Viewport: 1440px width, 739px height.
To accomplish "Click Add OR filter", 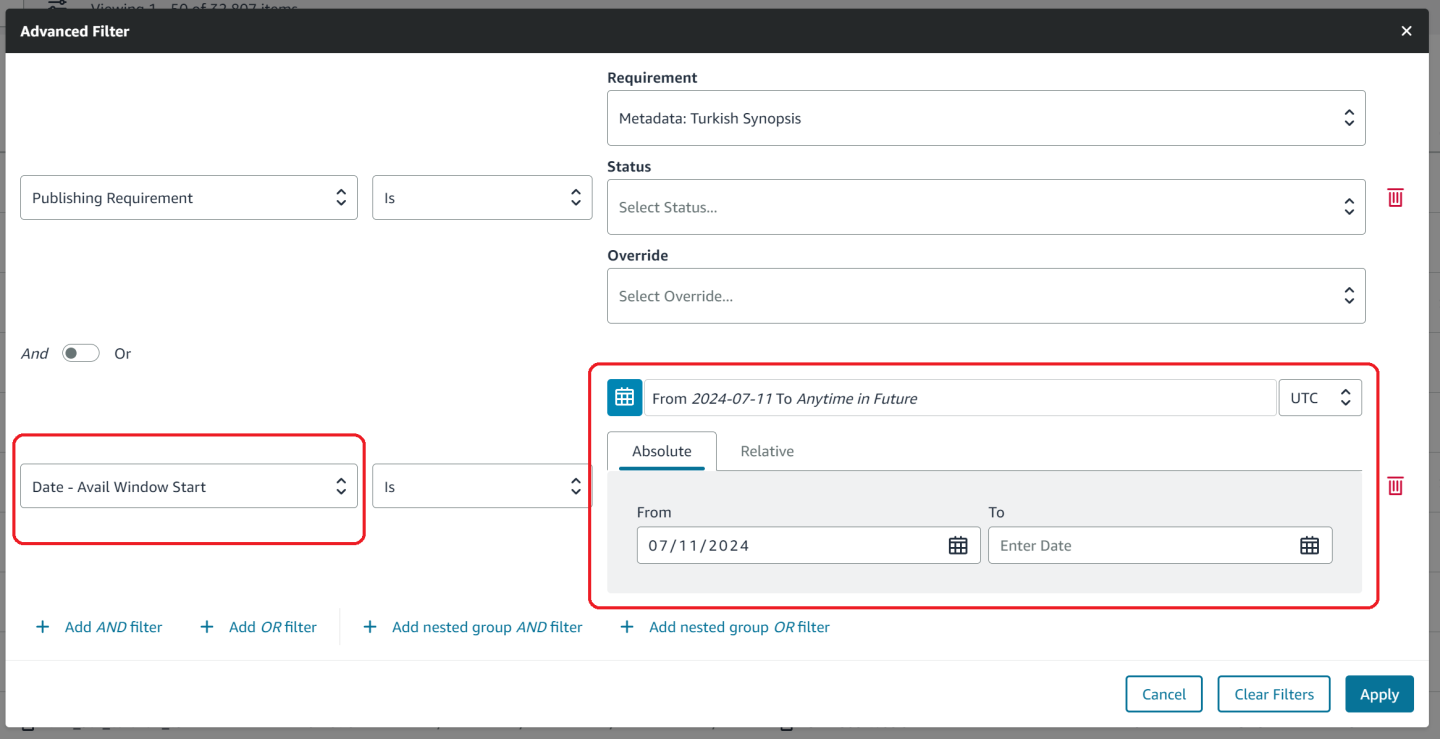I will point(259,627).
